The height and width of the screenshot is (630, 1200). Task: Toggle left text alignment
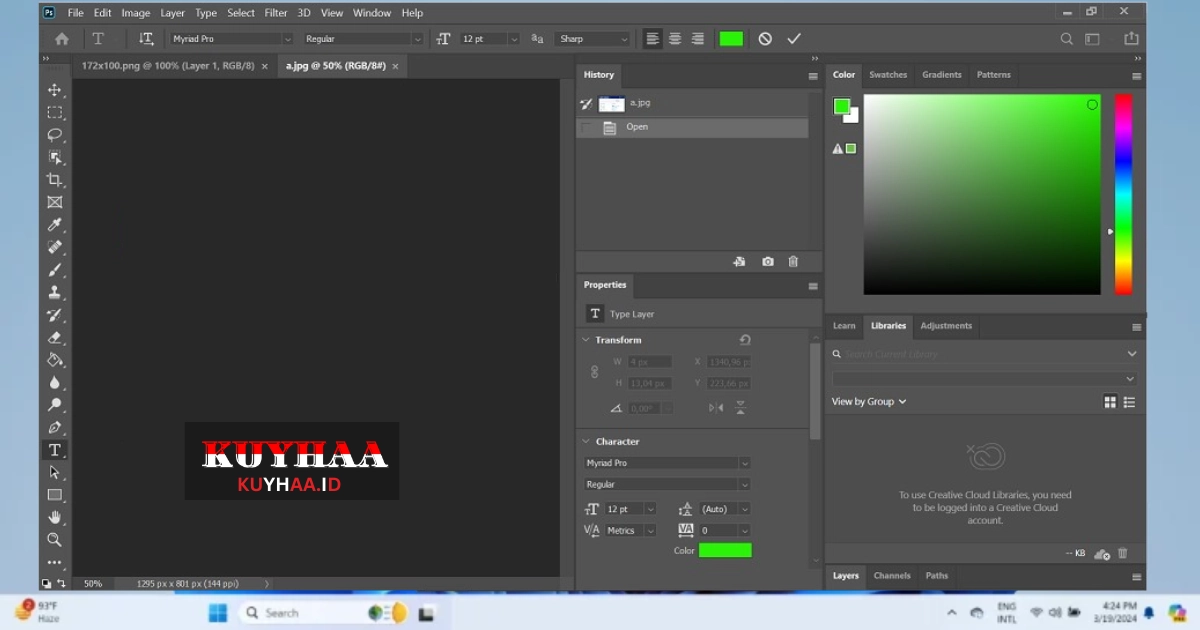pos(652,38)
